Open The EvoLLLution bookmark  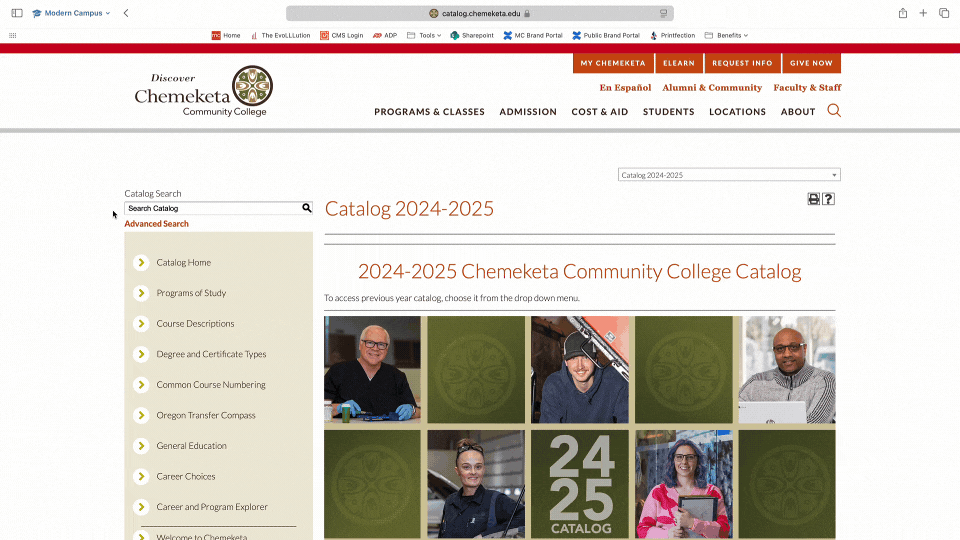tap(280, 36)
